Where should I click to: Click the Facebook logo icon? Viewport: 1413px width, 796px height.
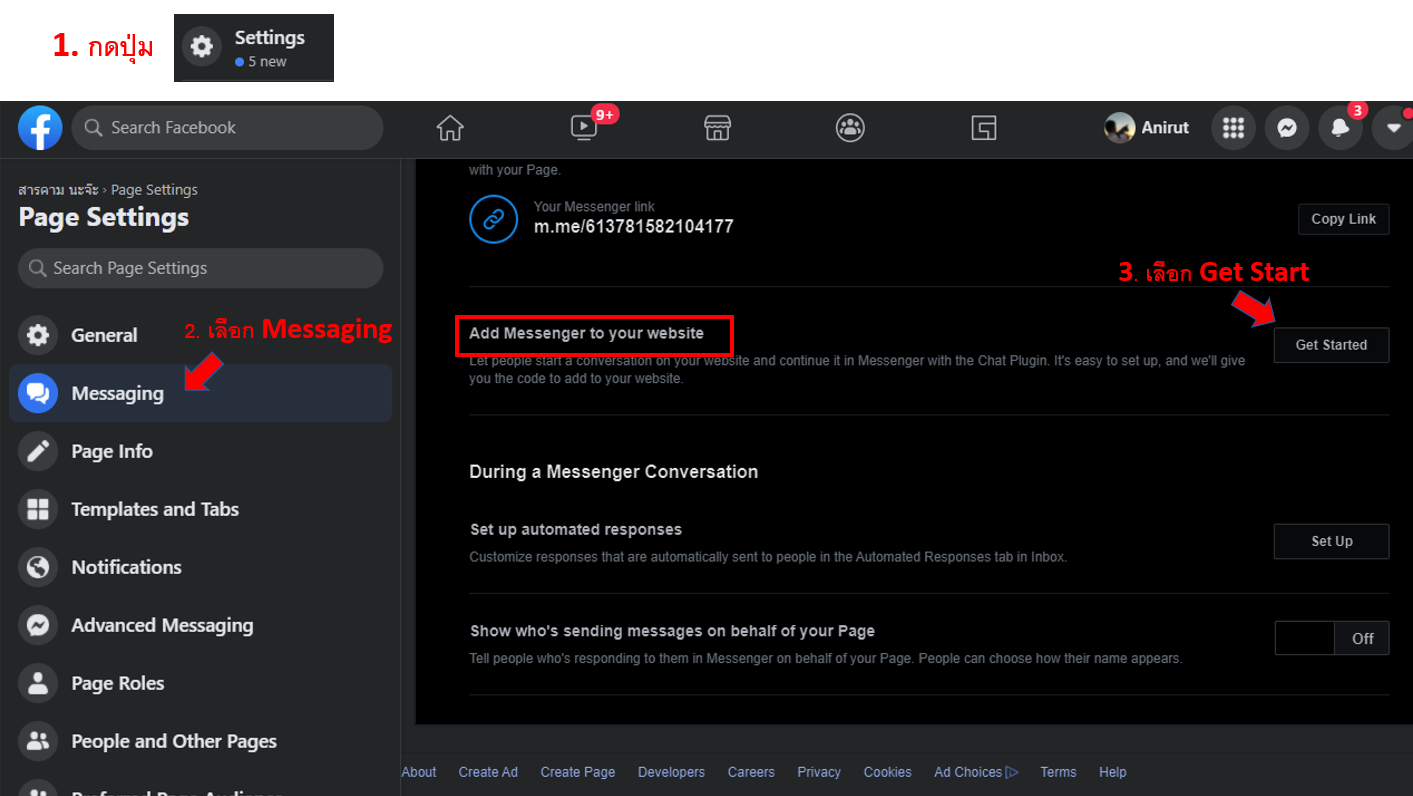point(40,128)
